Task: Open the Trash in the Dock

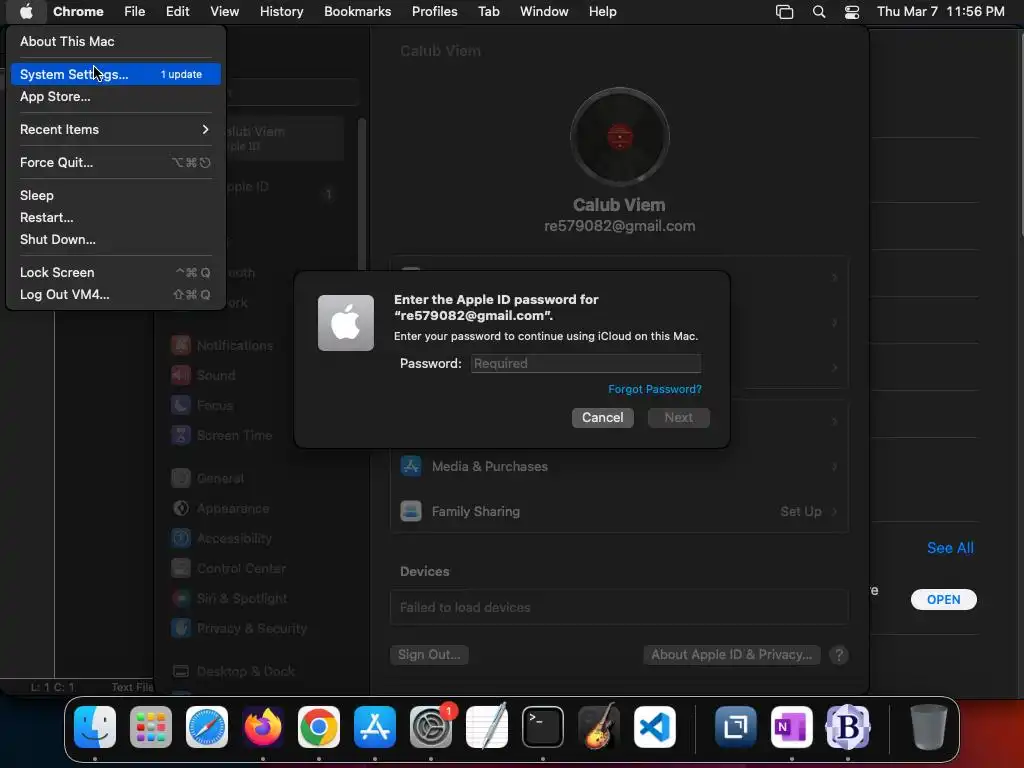Action: (929, 728)
